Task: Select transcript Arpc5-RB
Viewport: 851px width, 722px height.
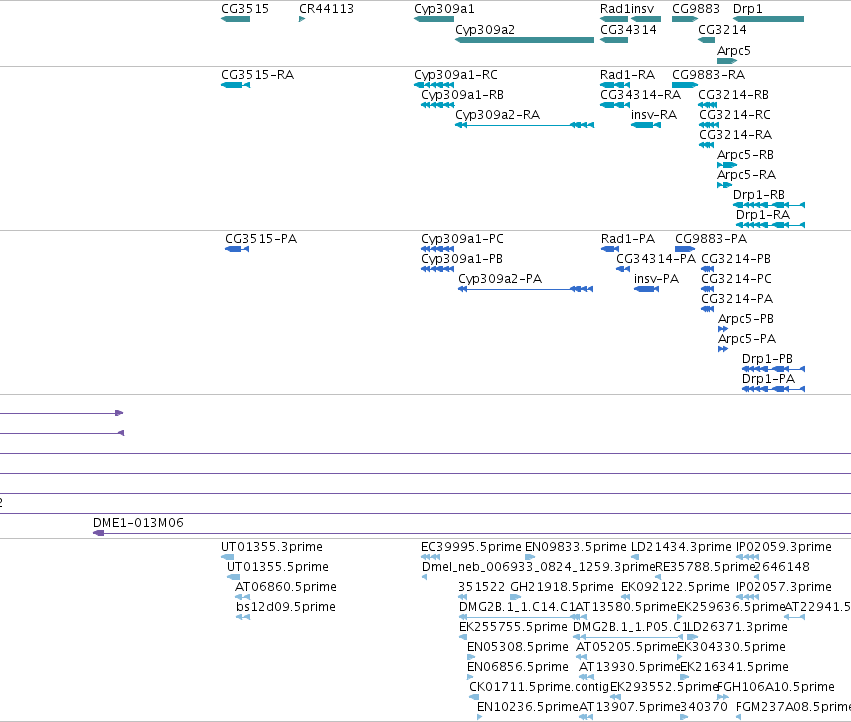Action: 745,155
